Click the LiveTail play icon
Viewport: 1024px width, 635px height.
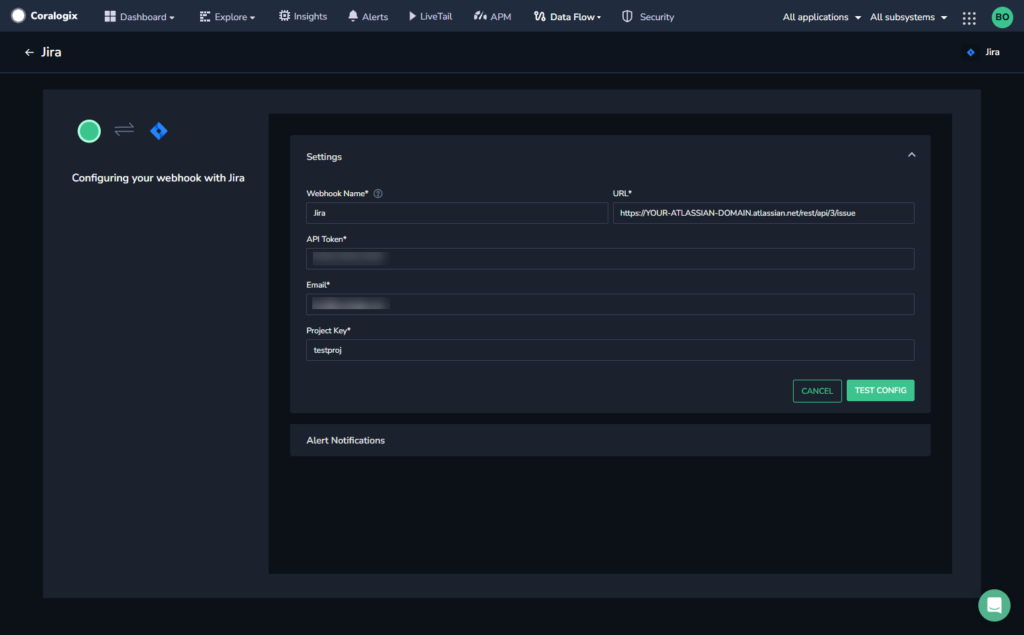point(412,16)
